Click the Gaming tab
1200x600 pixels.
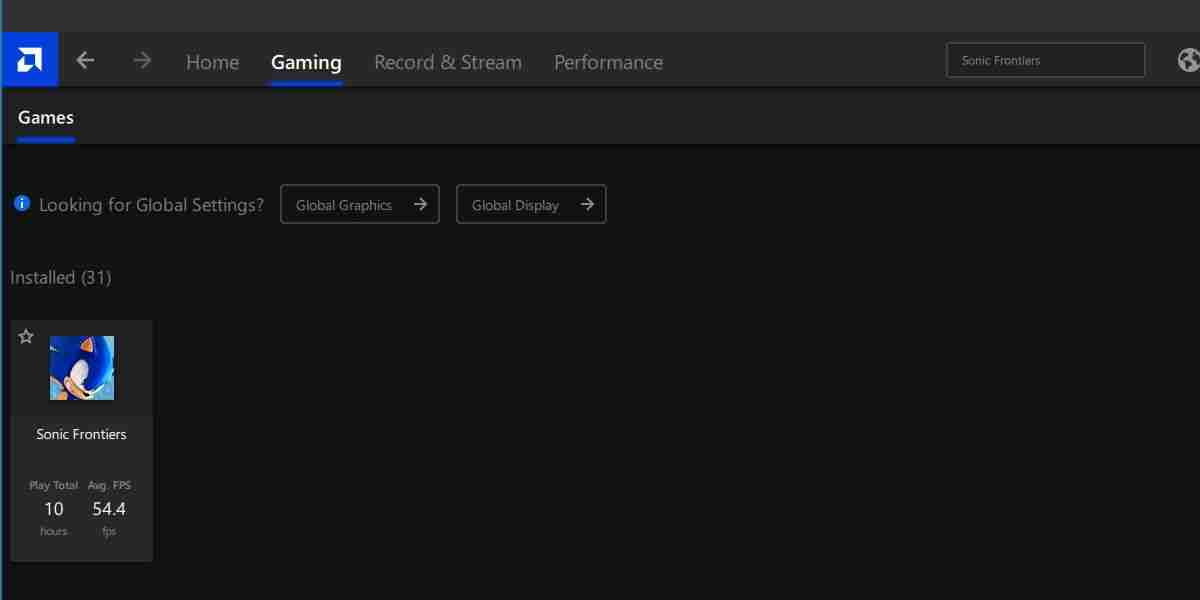(x=305, y=61)
